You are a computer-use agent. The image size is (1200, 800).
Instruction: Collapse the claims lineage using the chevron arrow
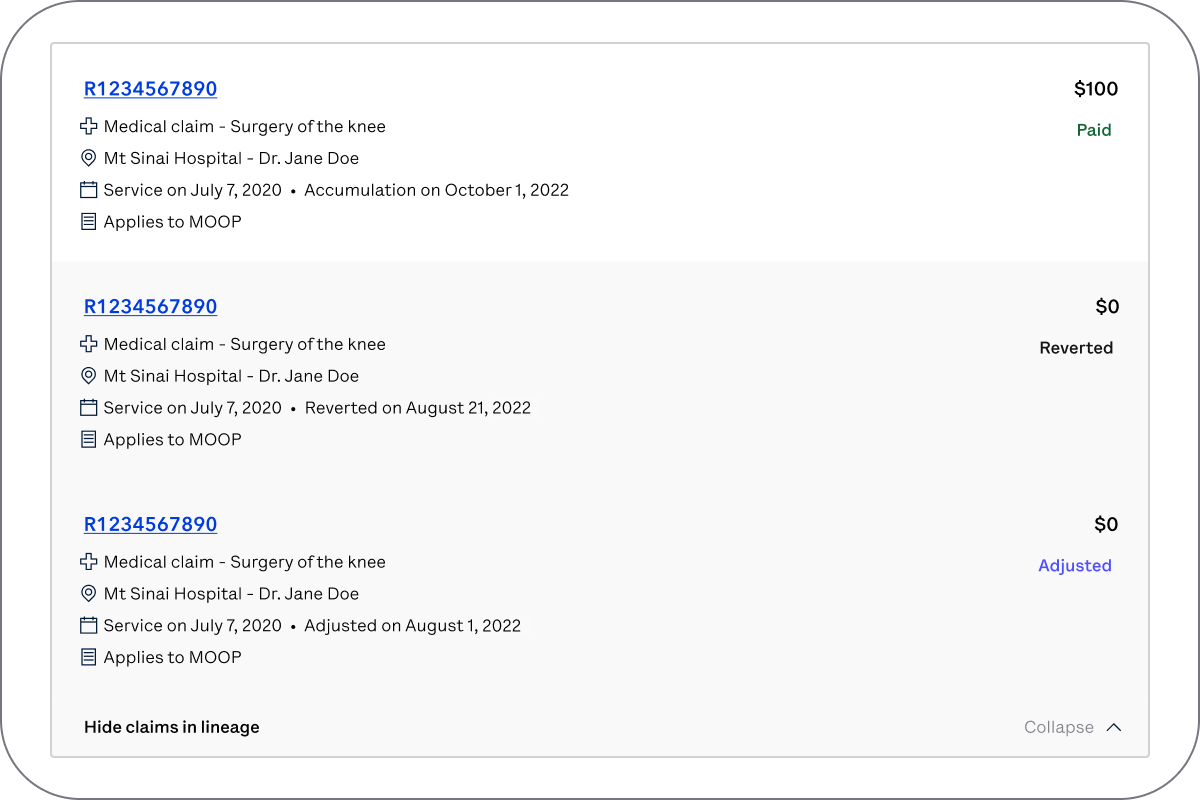click(1114, 727)
